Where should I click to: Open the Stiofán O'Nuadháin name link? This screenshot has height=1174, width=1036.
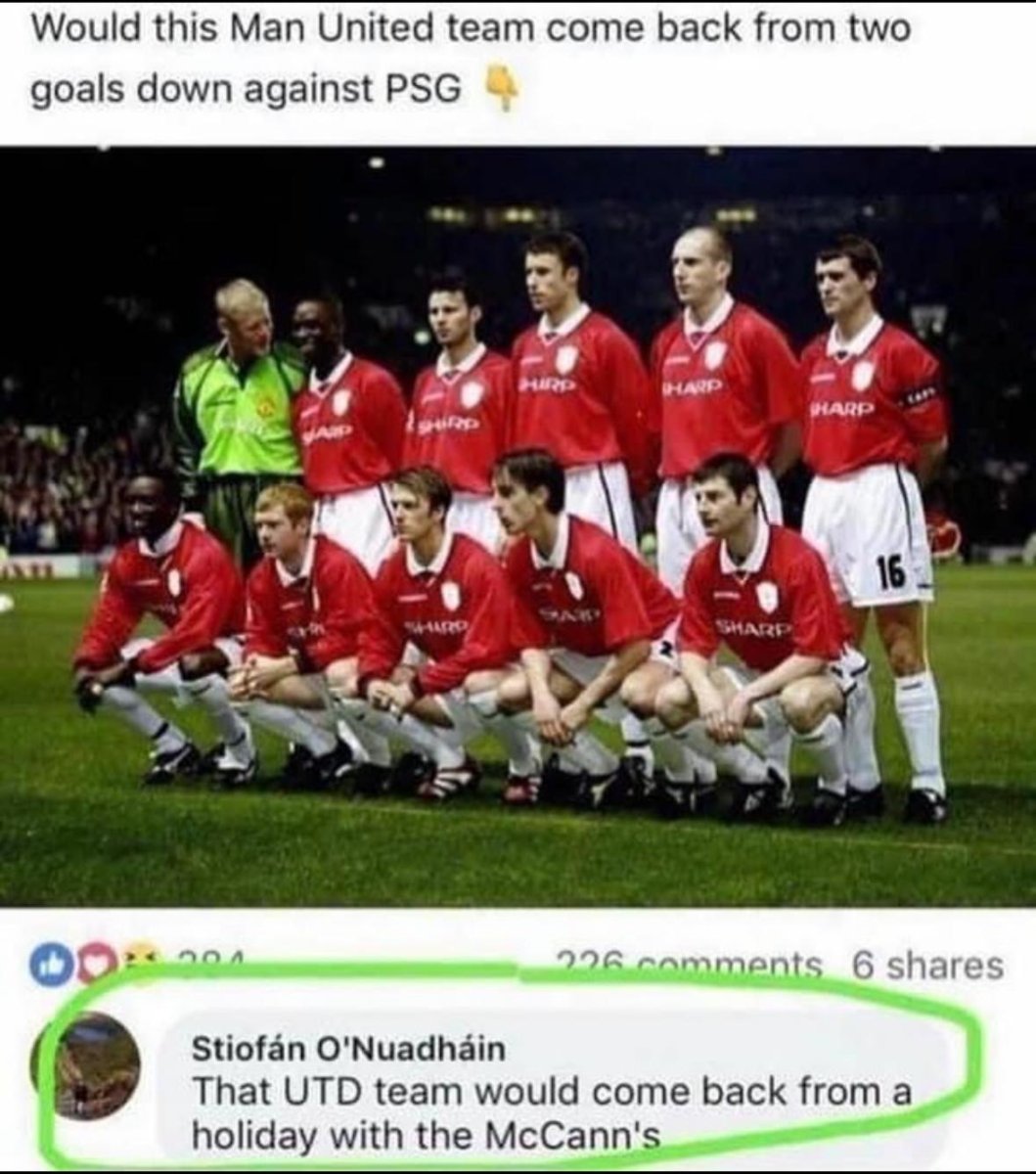348,1048
